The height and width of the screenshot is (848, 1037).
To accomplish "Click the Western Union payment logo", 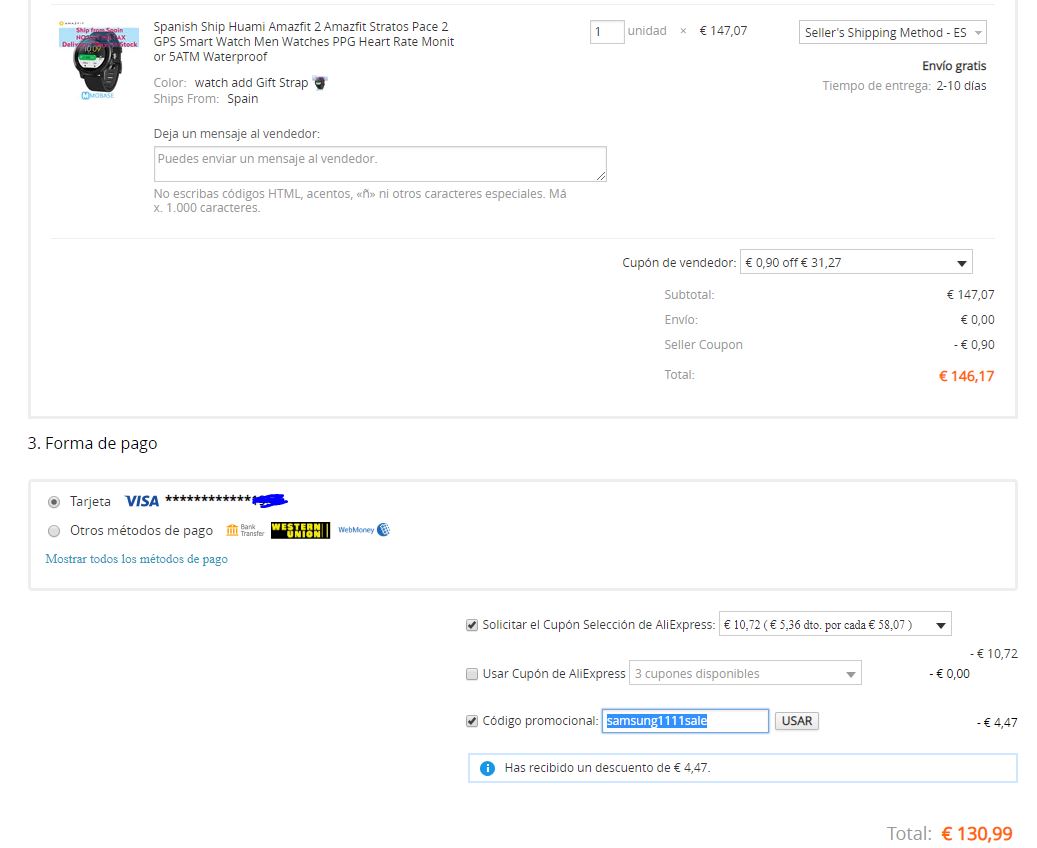I will click(x=300, y=530).
